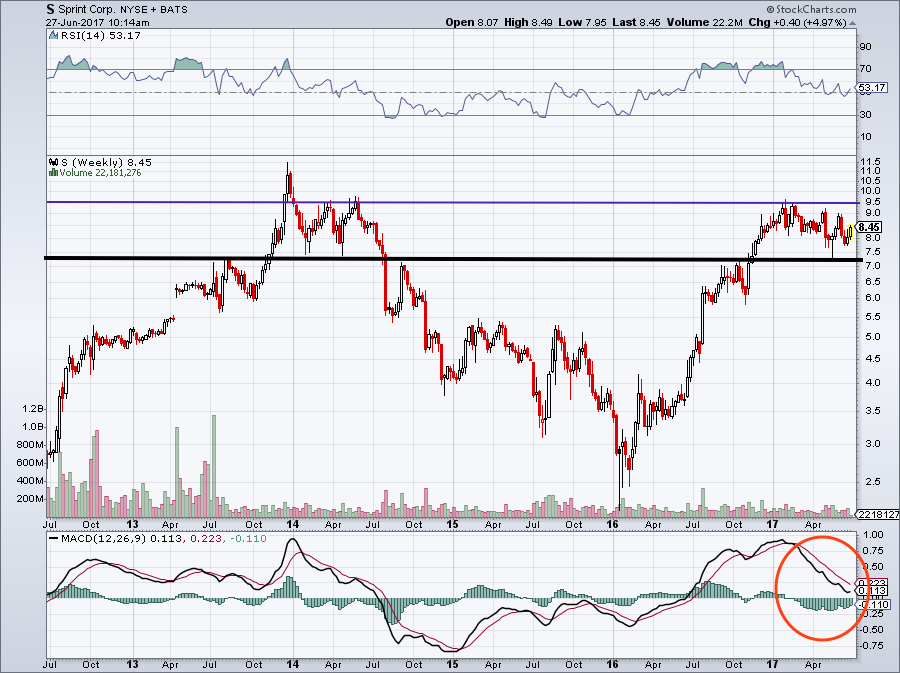Click the 22181276 volume tag on the axis
The image size is (900, 673).
click(878, 515)
